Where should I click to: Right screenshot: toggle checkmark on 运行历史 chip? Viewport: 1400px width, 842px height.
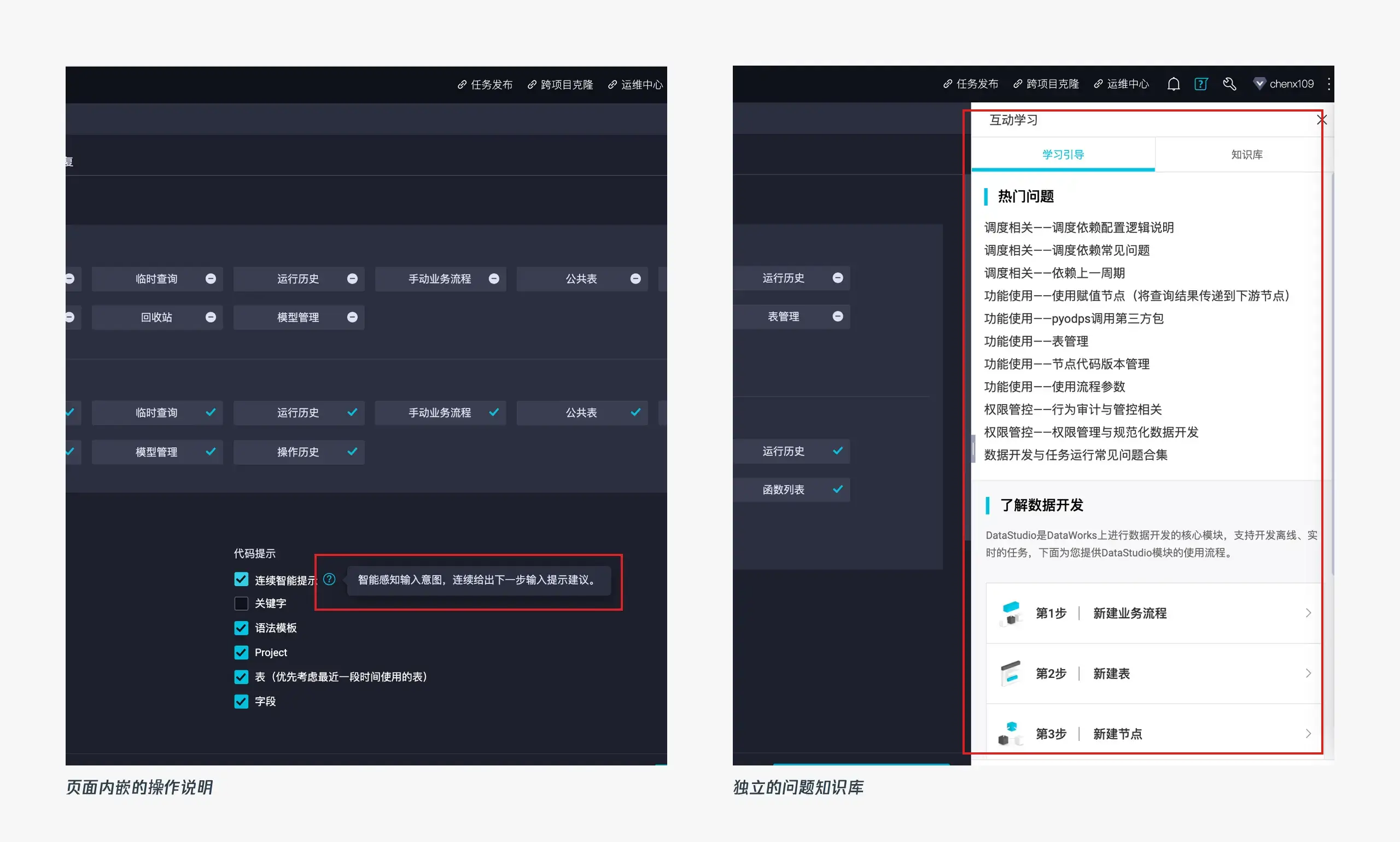point(838,451)
